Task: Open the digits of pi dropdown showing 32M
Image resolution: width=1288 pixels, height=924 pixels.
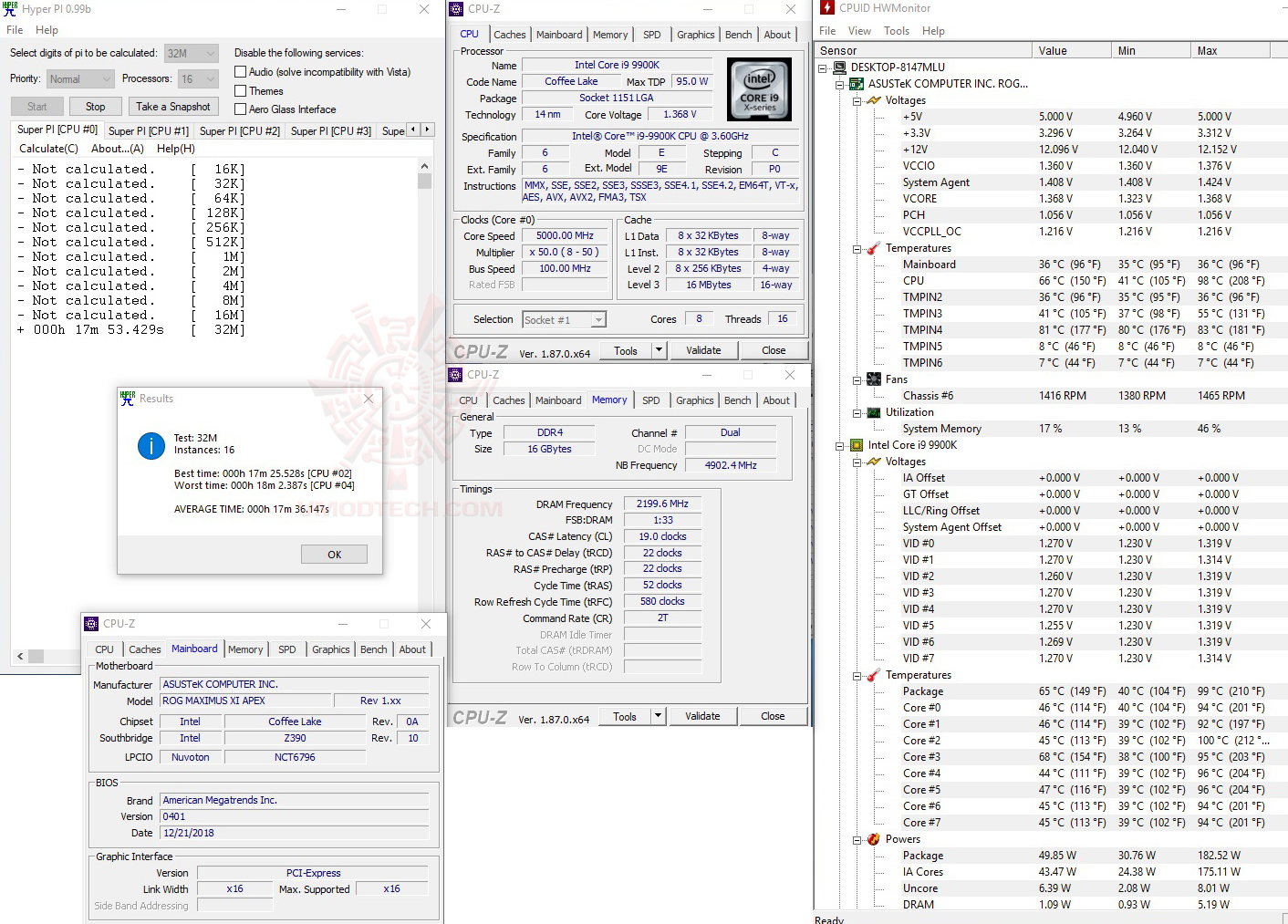Action: point(192,54)
